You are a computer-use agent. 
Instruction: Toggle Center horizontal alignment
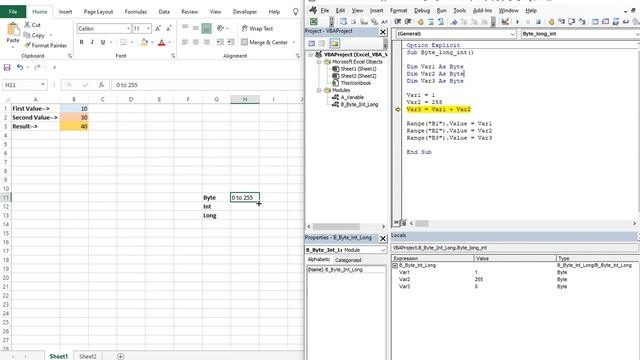[196, 42]
